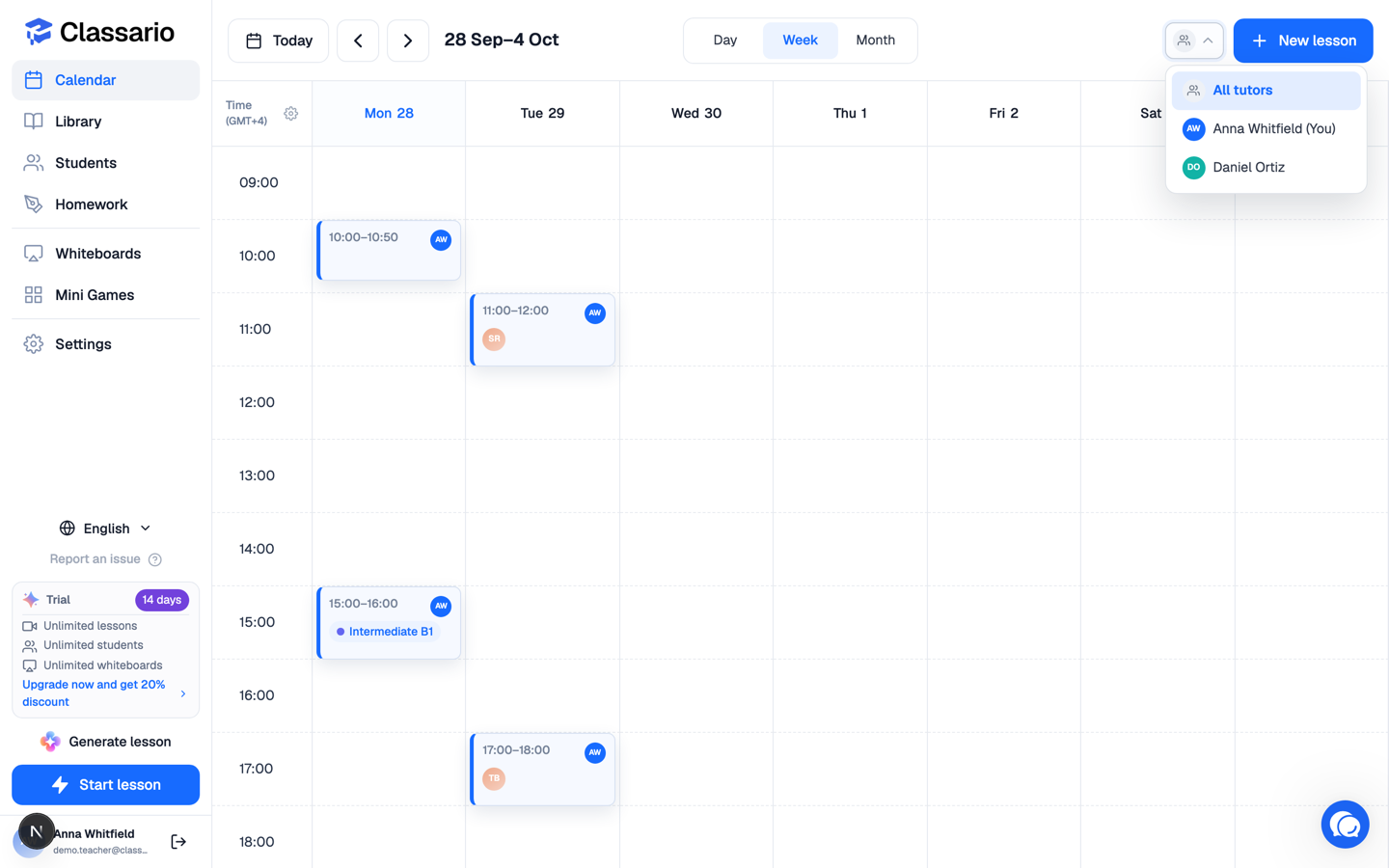Jump to Today
Viewport: 1389px width, 868px height.
[x=279, y=41]
